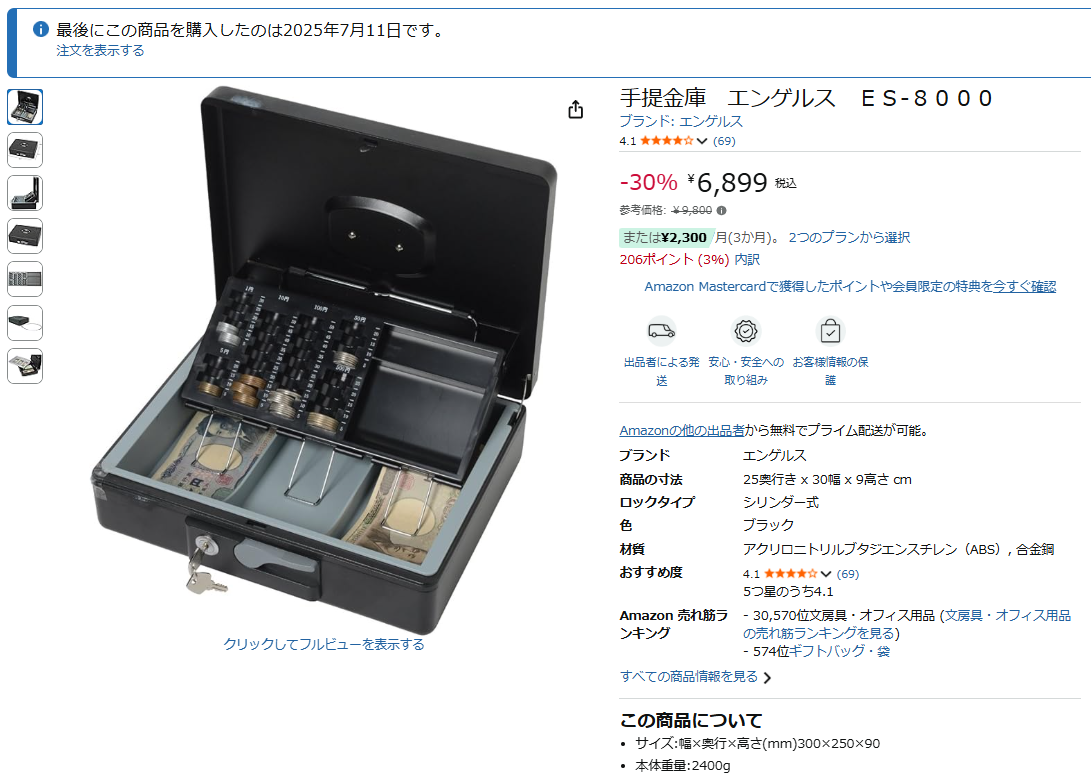Click the info icon next to reference price
The image size is (1091, 779).
coord(722,210)
